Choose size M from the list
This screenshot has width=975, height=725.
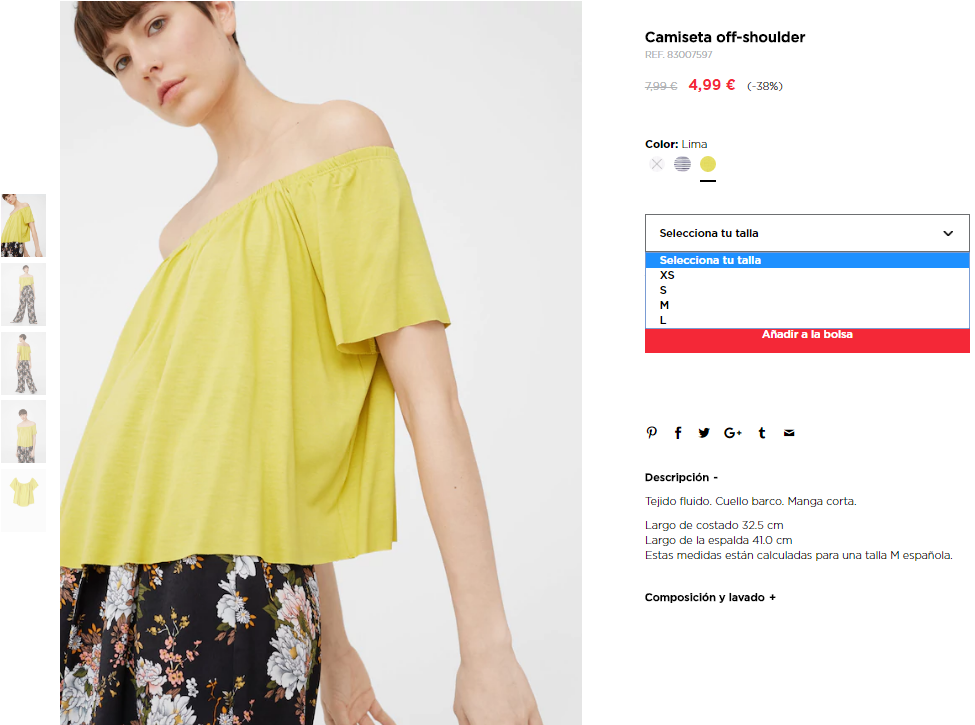(807, 305)
